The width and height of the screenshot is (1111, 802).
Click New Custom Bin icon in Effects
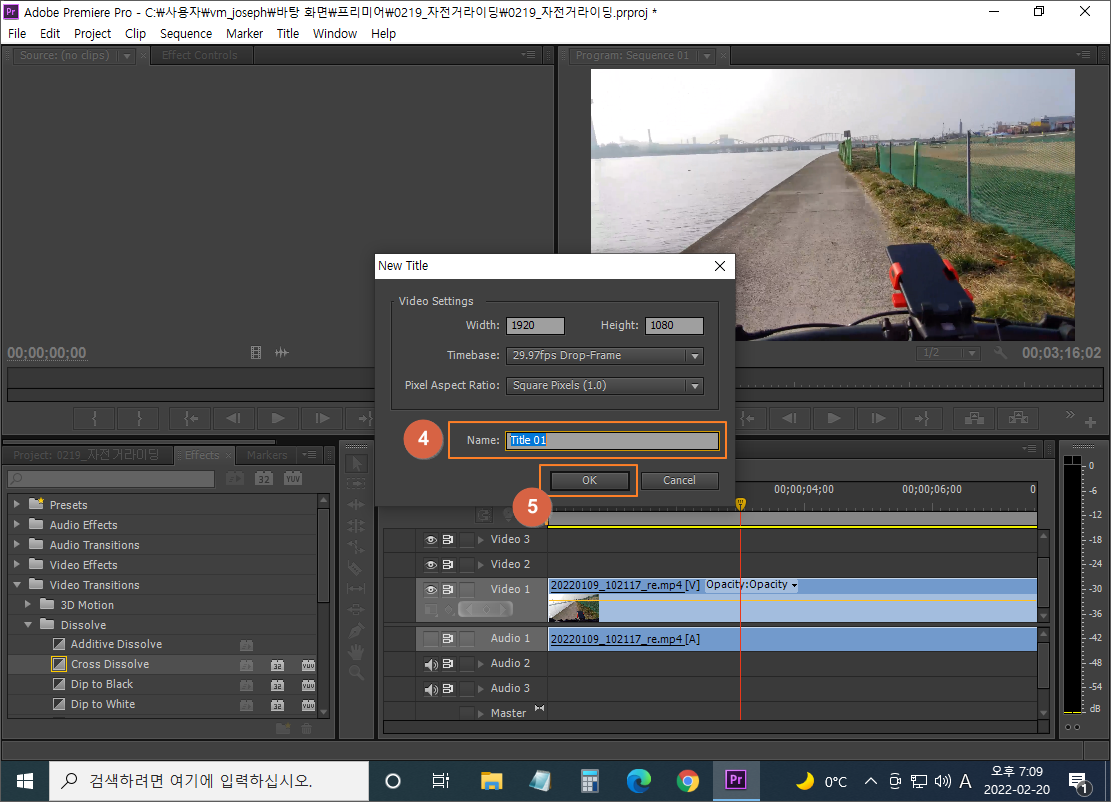tap(283, 728)
